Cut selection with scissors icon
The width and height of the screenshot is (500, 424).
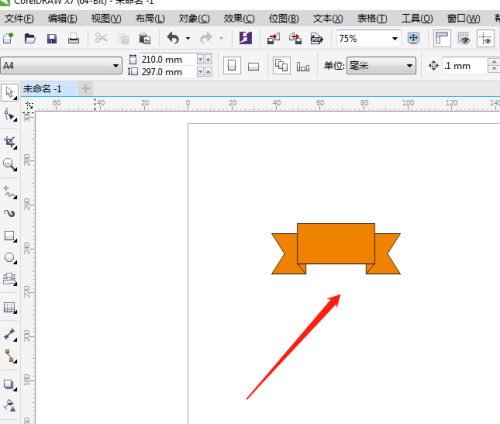(101, 38)
